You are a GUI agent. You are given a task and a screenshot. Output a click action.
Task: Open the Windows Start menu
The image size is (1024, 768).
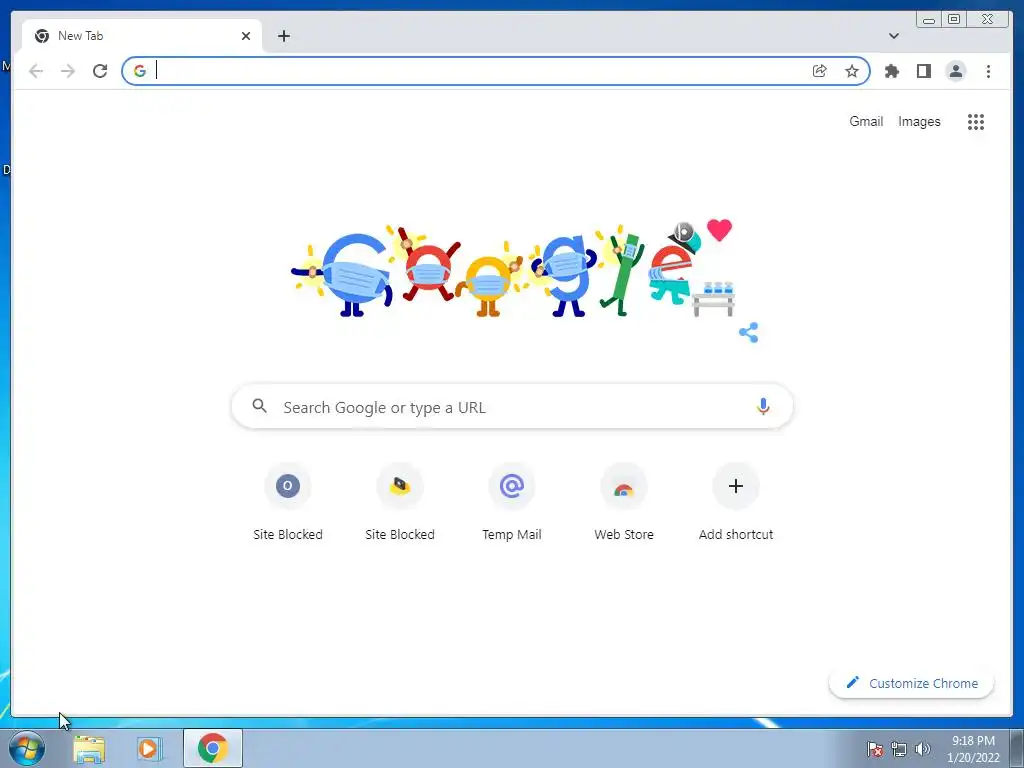point(27,748)
